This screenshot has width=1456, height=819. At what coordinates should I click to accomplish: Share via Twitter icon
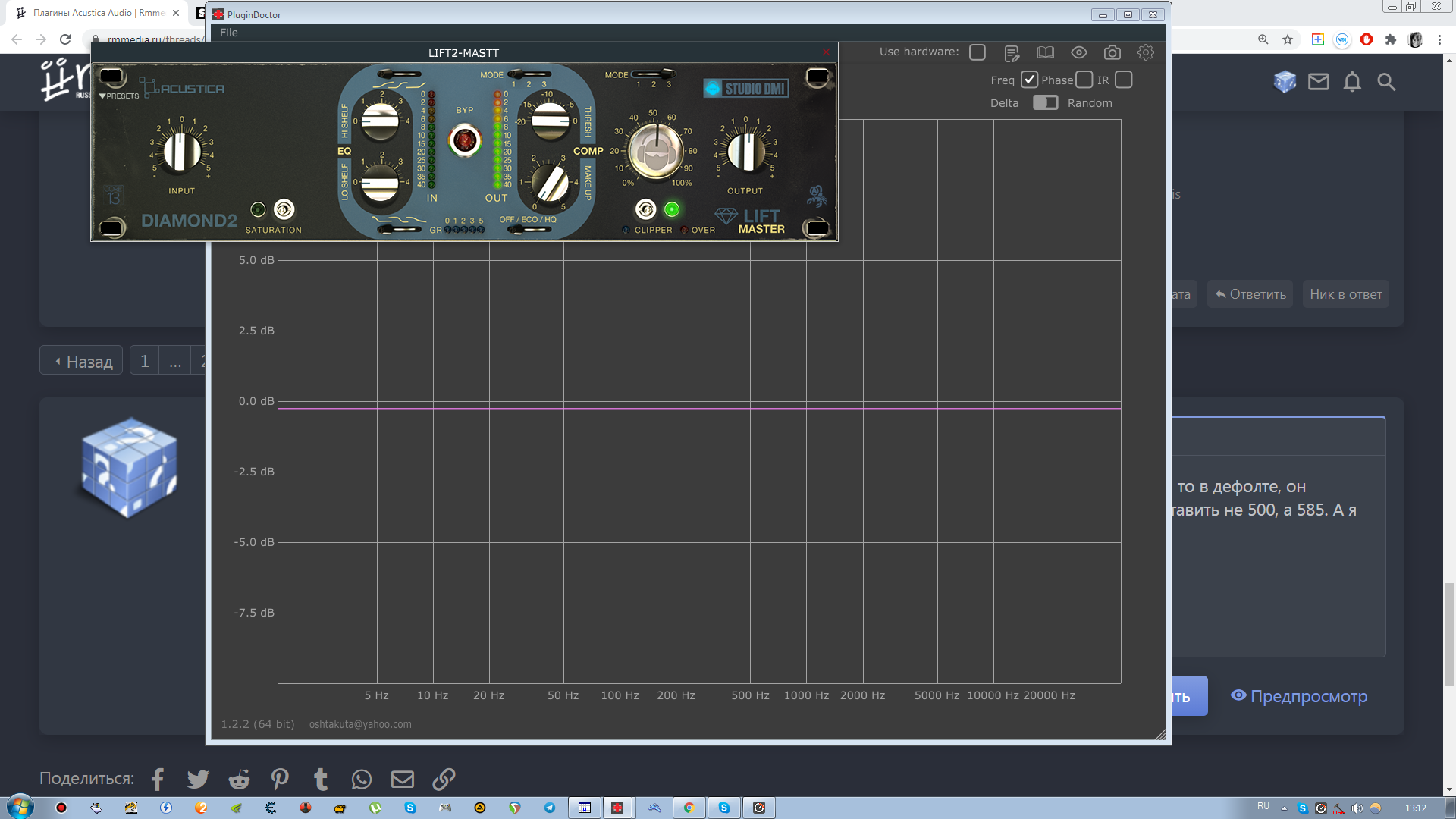click(198, 779)
